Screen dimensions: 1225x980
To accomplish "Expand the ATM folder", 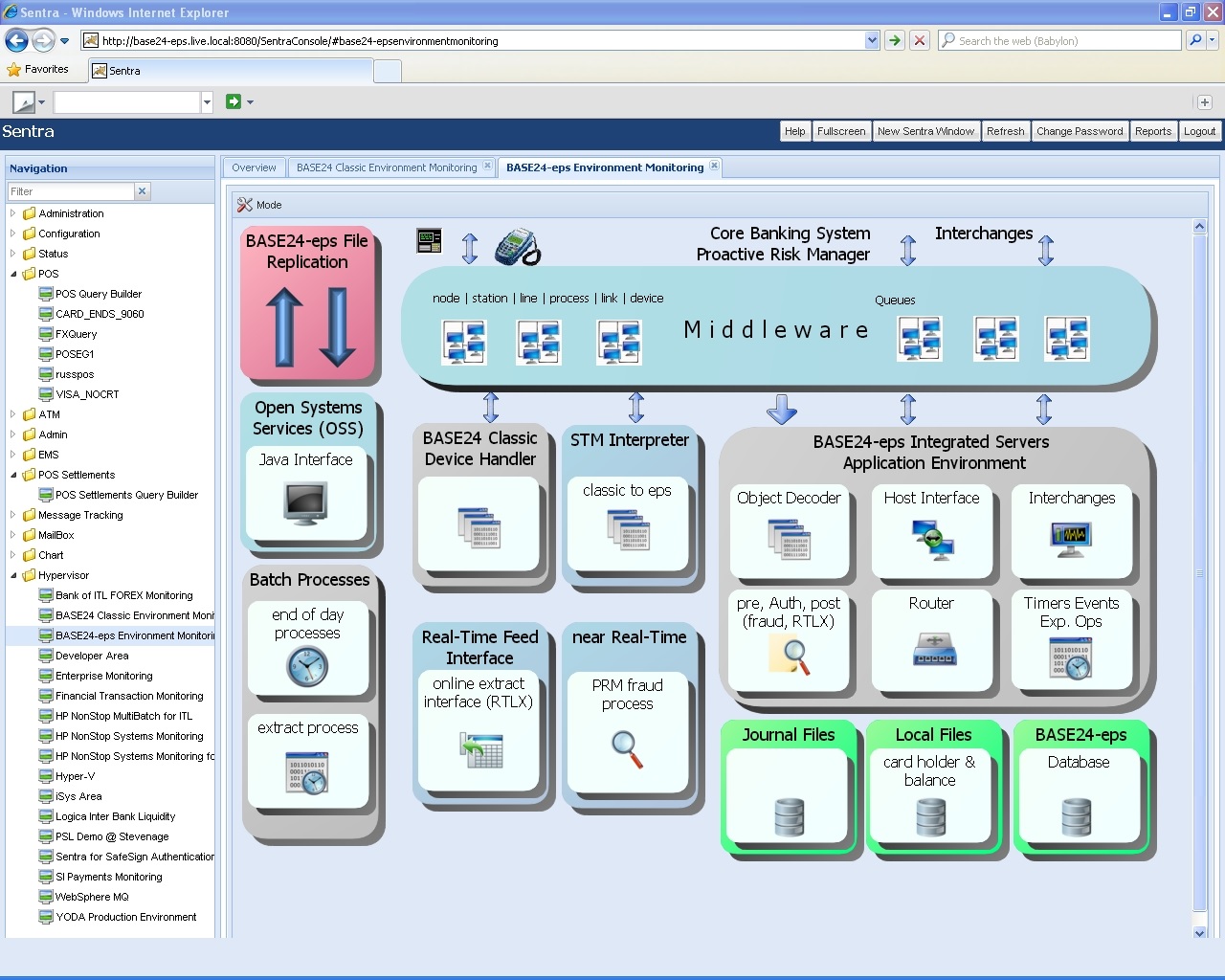I will [x=13, y=414].
